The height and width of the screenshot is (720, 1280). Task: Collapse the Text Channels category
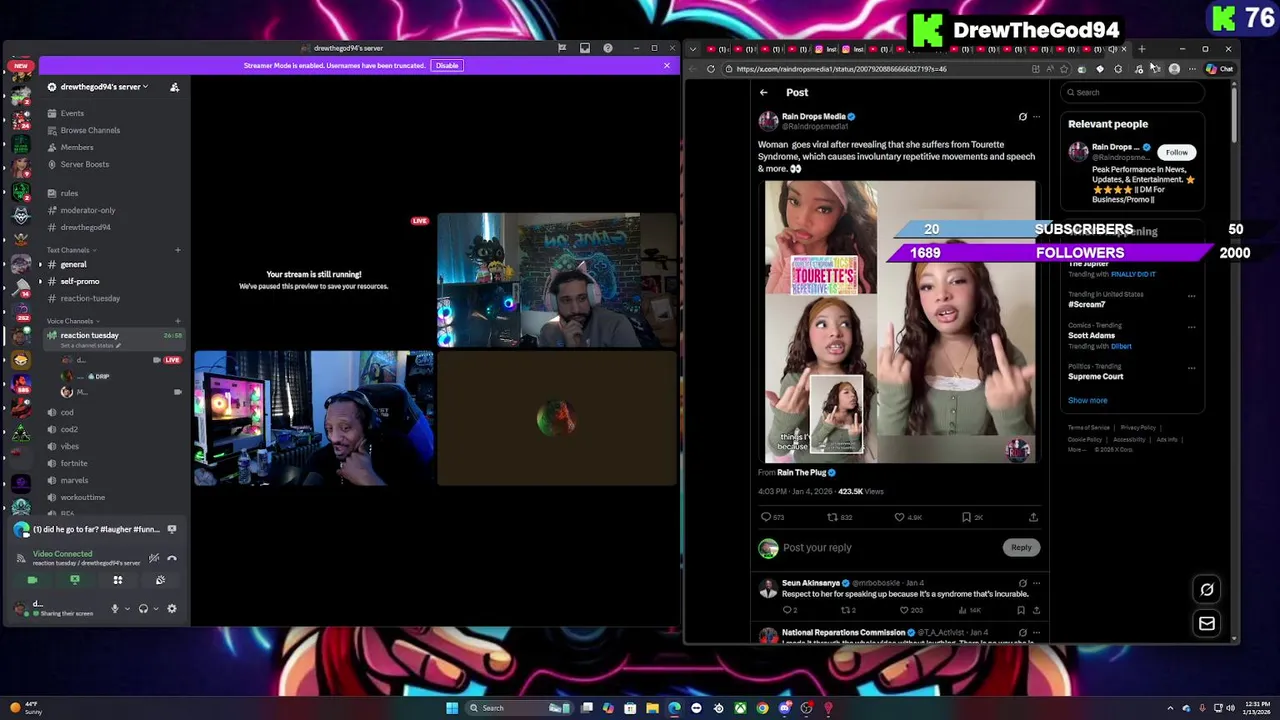point(70,250)
